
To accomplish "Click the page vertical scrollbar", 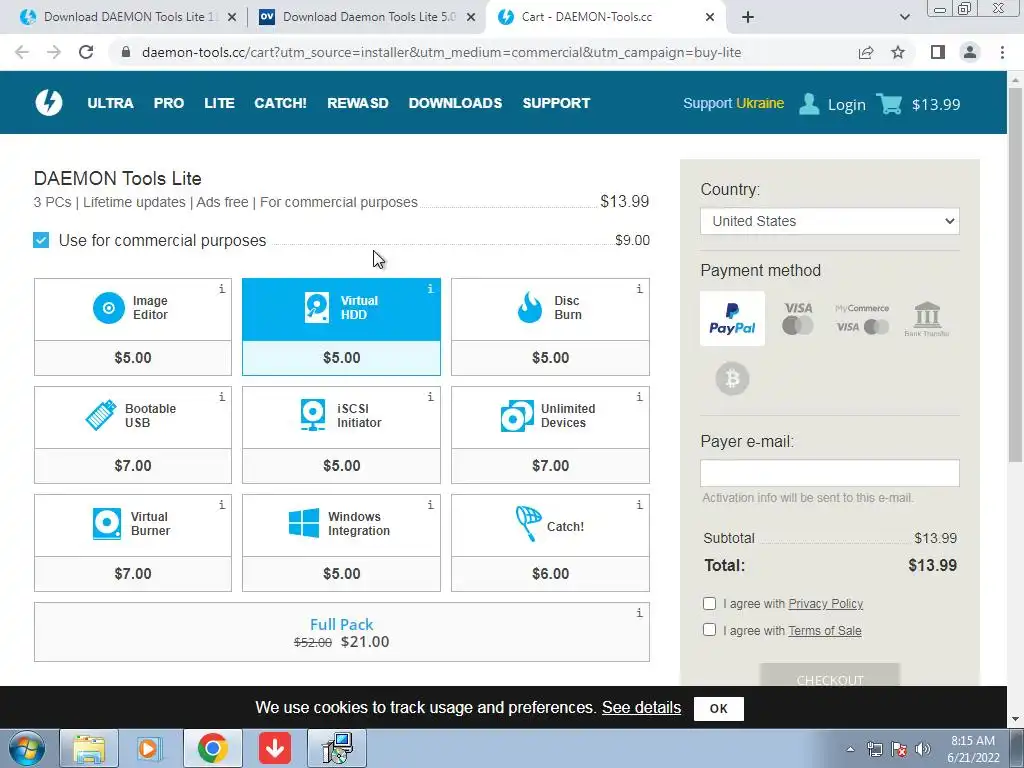I will tap(1016, 274).
